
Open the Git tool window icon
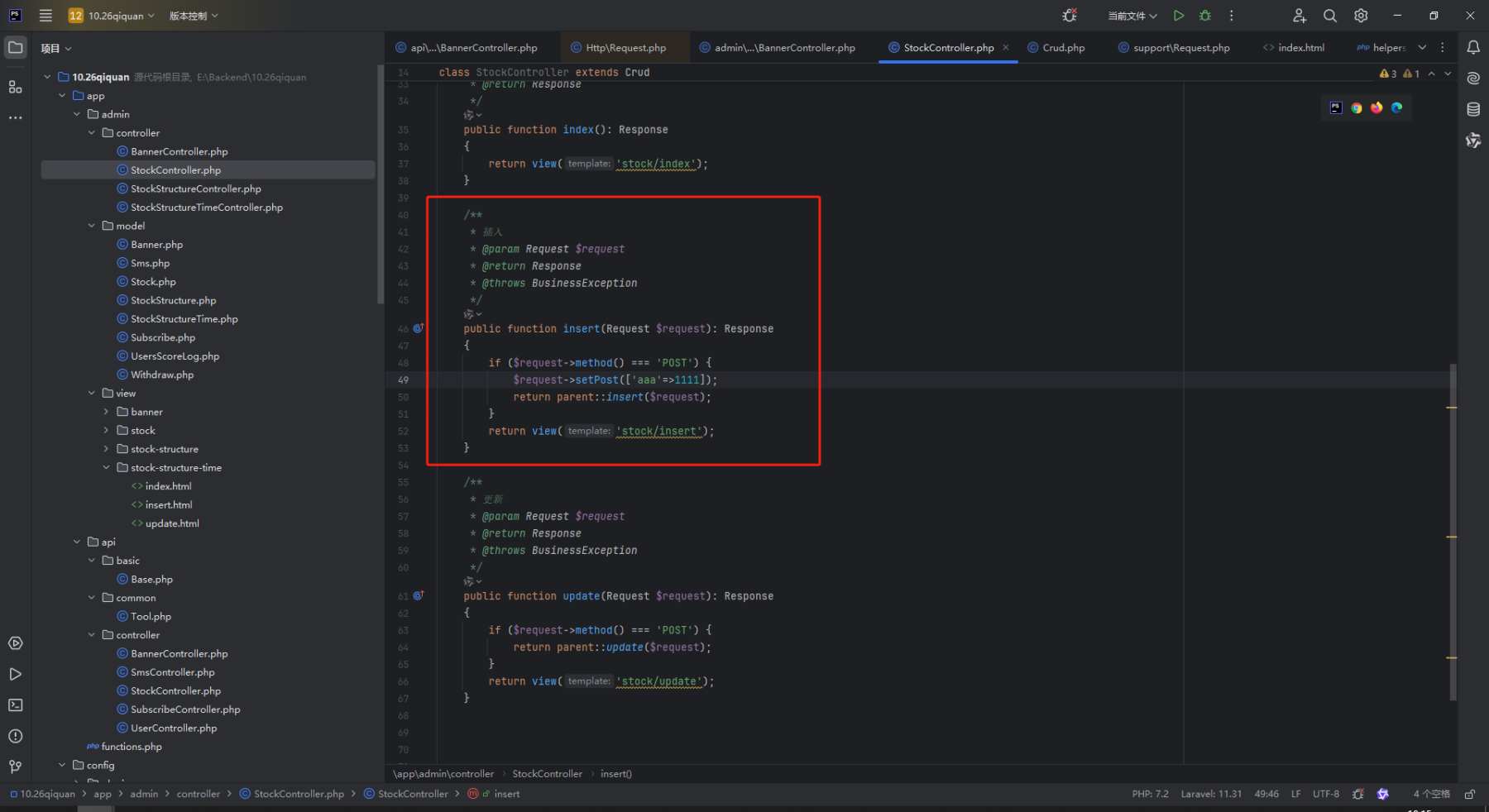point(15,767)
